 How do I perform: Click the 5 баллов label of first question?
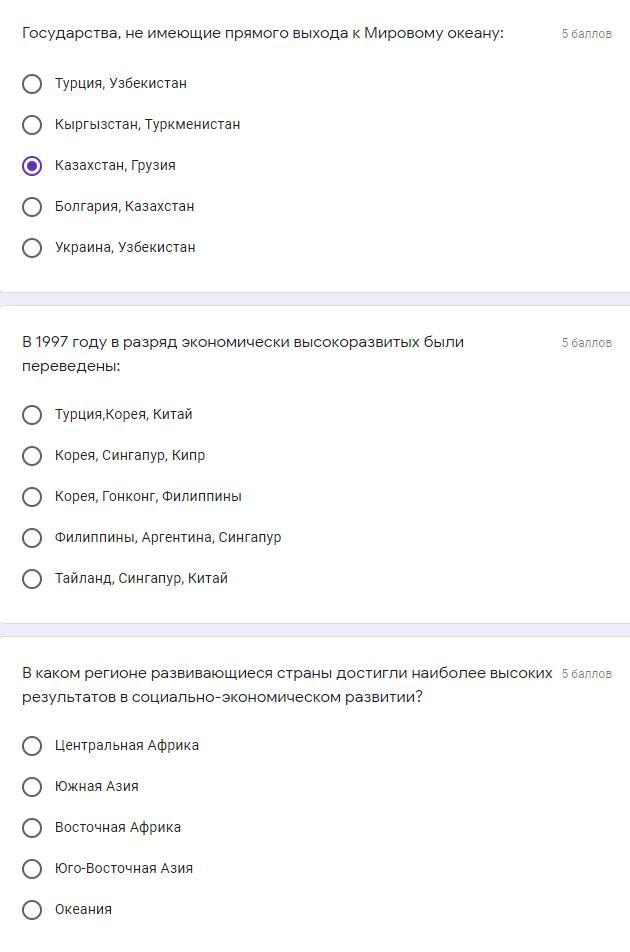tap(586, 34)
